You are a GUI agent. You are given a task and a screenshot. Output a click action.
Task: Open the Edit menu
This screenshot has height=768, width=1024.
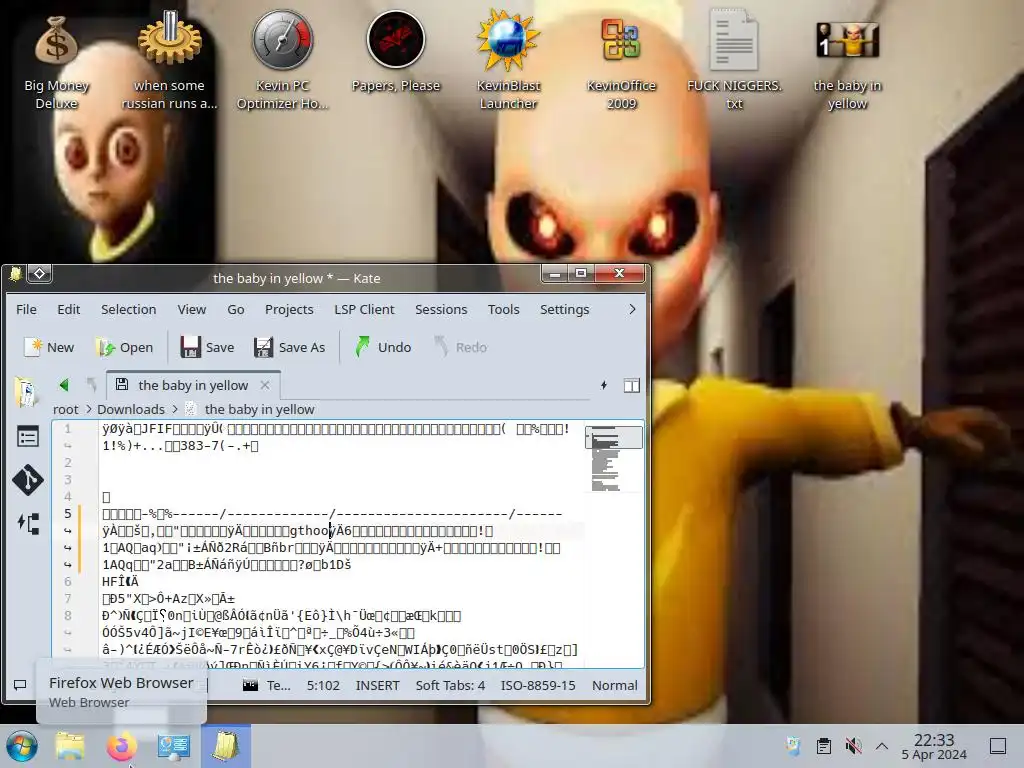[69, 309]
